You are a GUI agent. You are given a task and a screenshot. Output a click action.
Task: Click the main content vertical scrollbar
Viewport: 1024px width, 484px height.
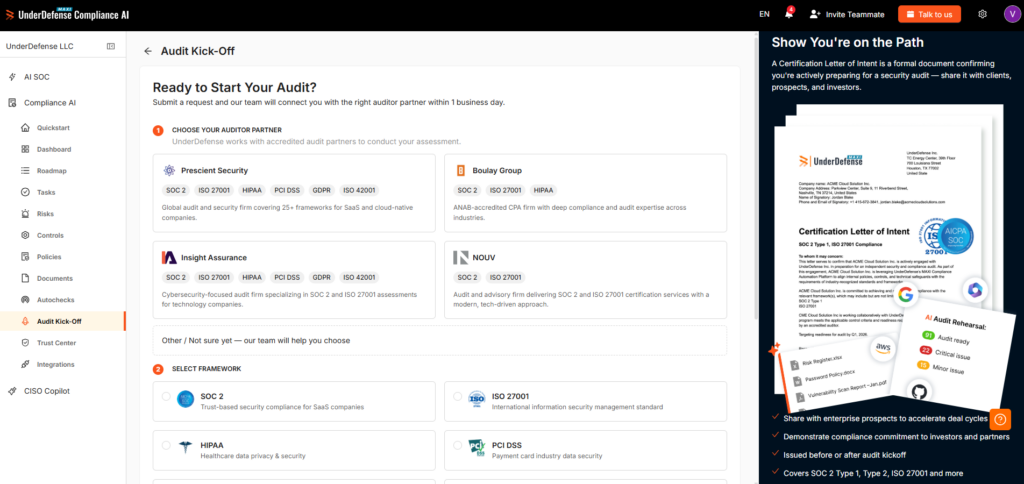pos(756,176)
